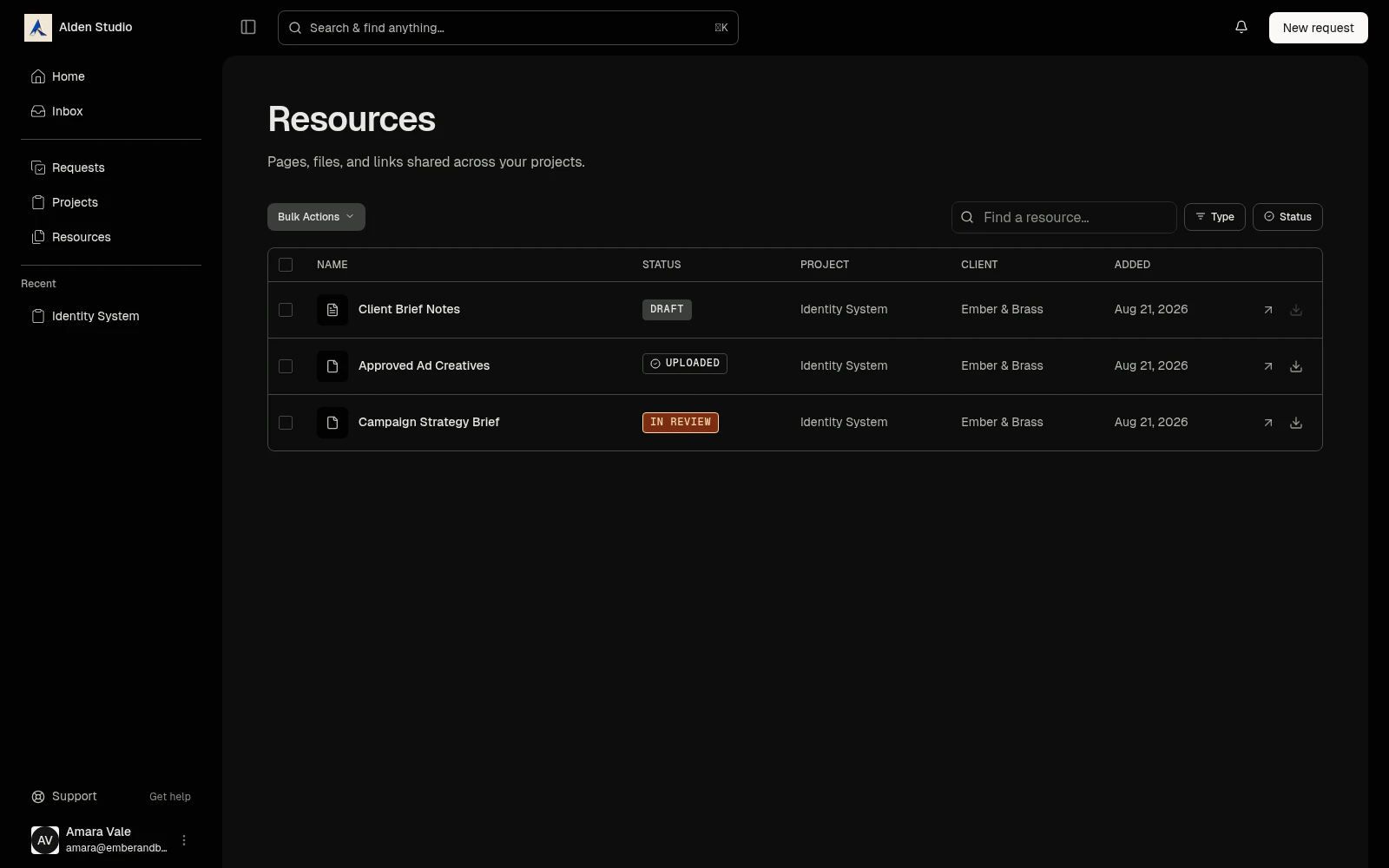Open Client Brief Notes via arrow icon

pyautogui.click(x=1268, y=310)
